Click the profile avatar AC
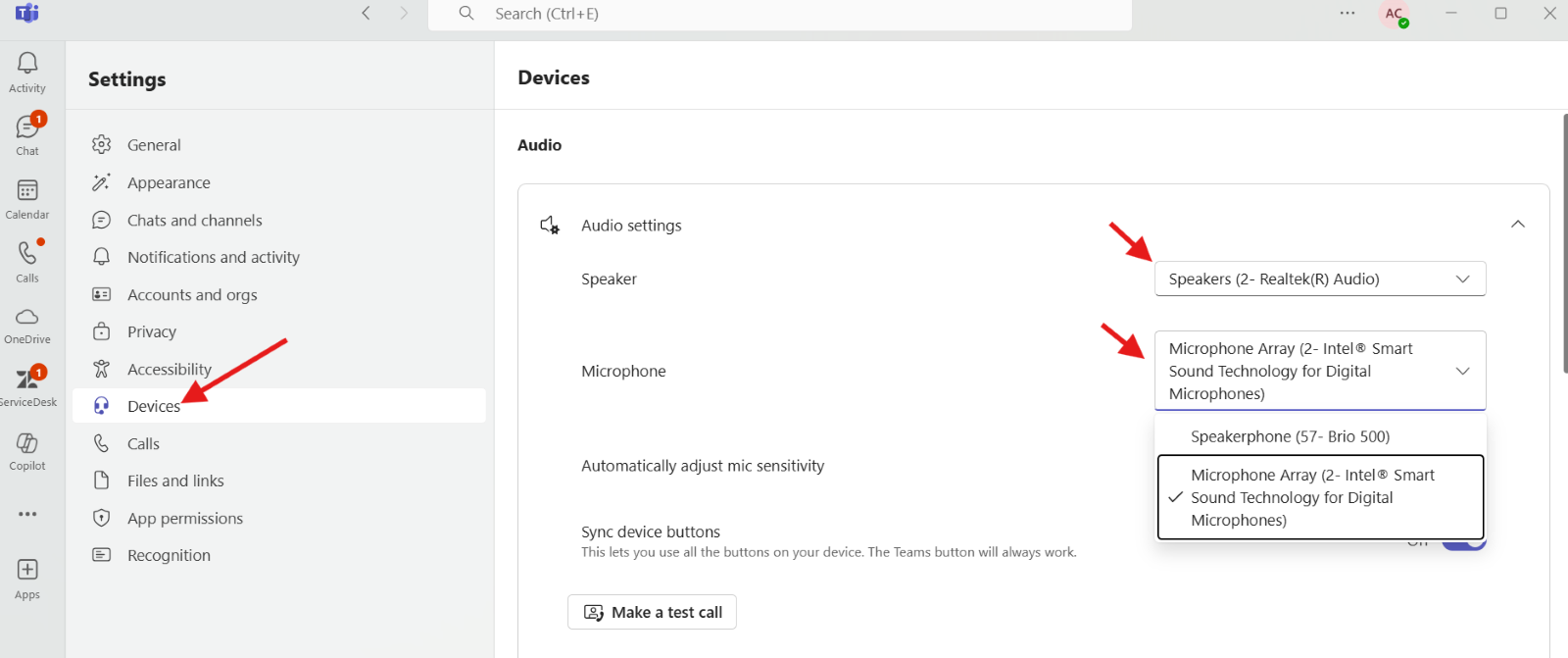Viewport: 1568px width, 658px height. click(x=1394, y=14)
